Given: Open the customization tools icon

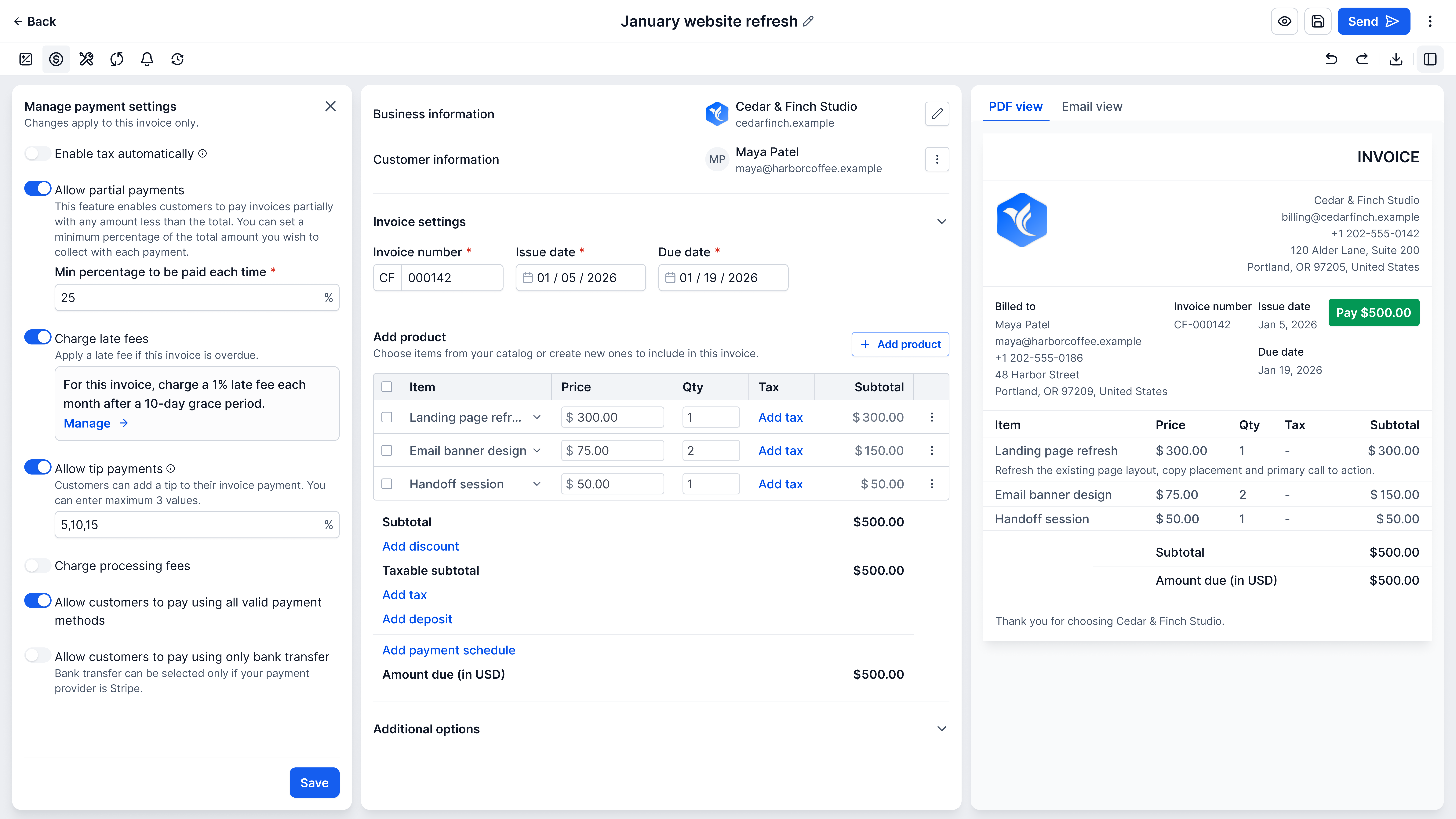Looking at the screenshot, I should pos(86,59).
